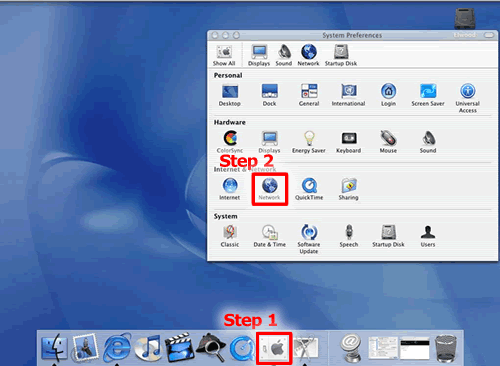Click Show All in the toolbar
Image resolution: width=500 pixels, height=366 pixels.
click(x=224, y=56)
